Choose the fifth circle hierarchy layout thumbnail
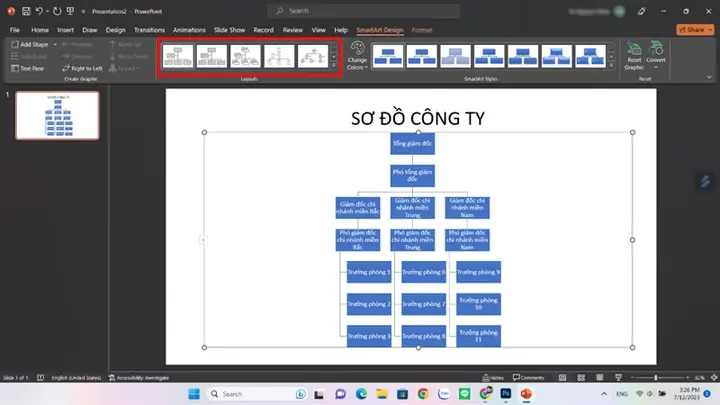The width and height of the screenshot is (720, 405). (x=313, y=56)
